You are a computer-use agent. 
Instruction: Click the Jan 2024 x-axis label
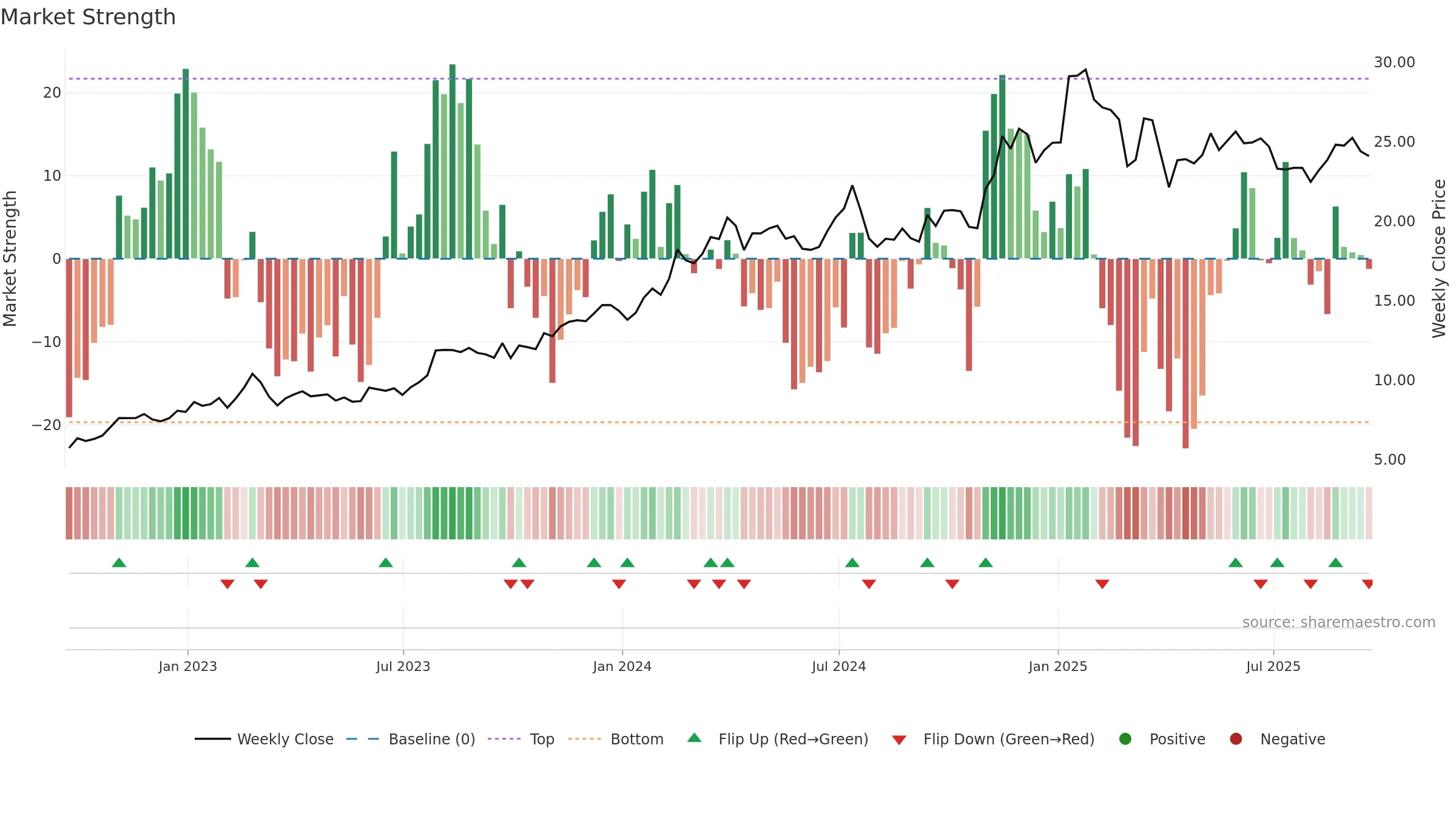point(622,666)
